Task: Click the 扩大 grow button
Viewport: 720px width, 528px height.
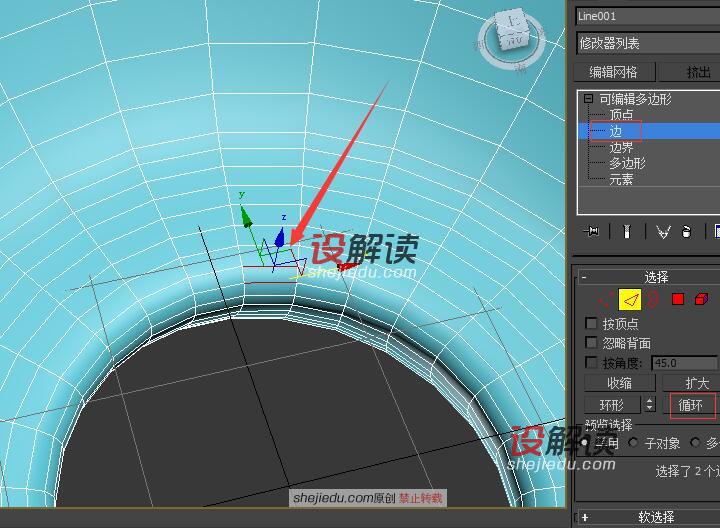Action: tap(691, 383)
